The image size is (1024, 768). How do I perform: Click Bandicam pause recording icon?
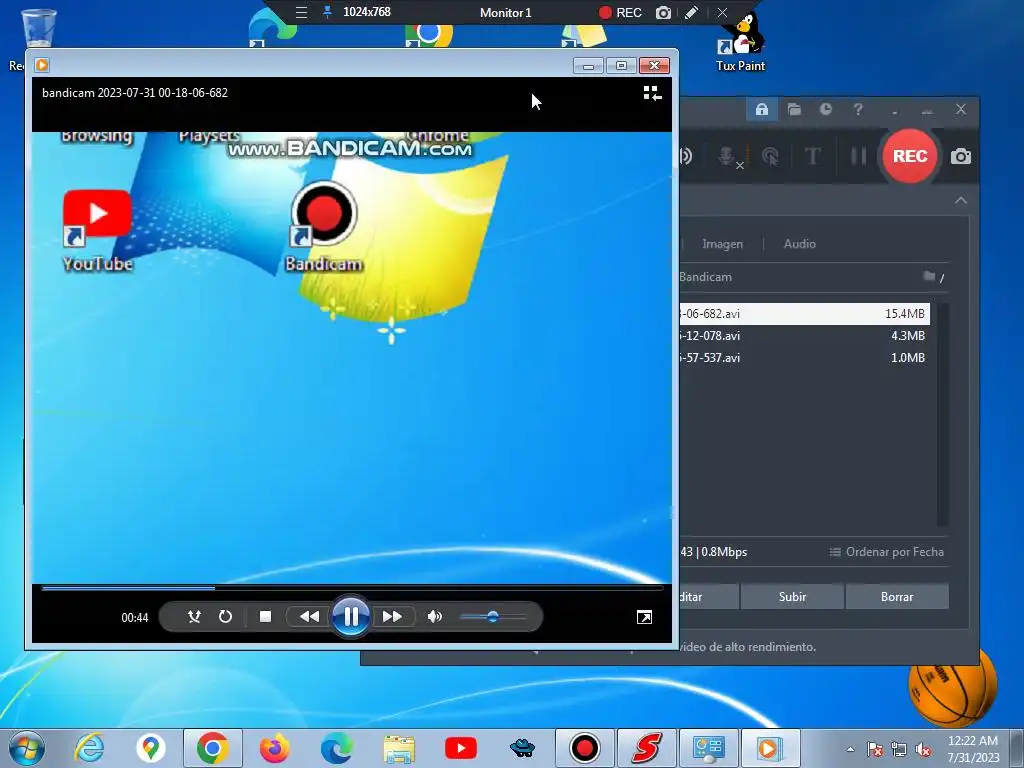coord(859,156)
